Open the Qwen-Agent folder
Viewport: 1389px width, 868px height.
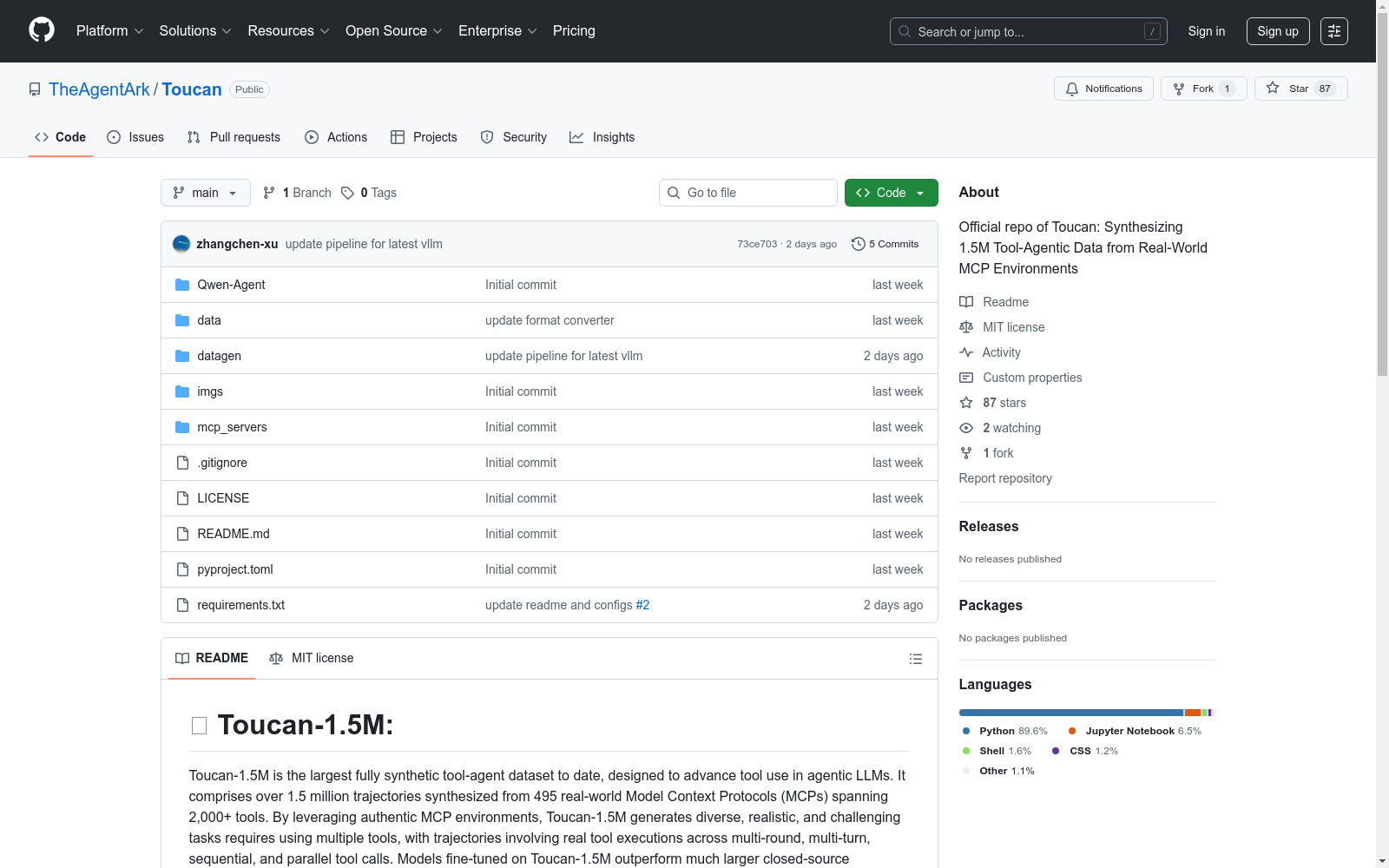click(x=231, y=285)
